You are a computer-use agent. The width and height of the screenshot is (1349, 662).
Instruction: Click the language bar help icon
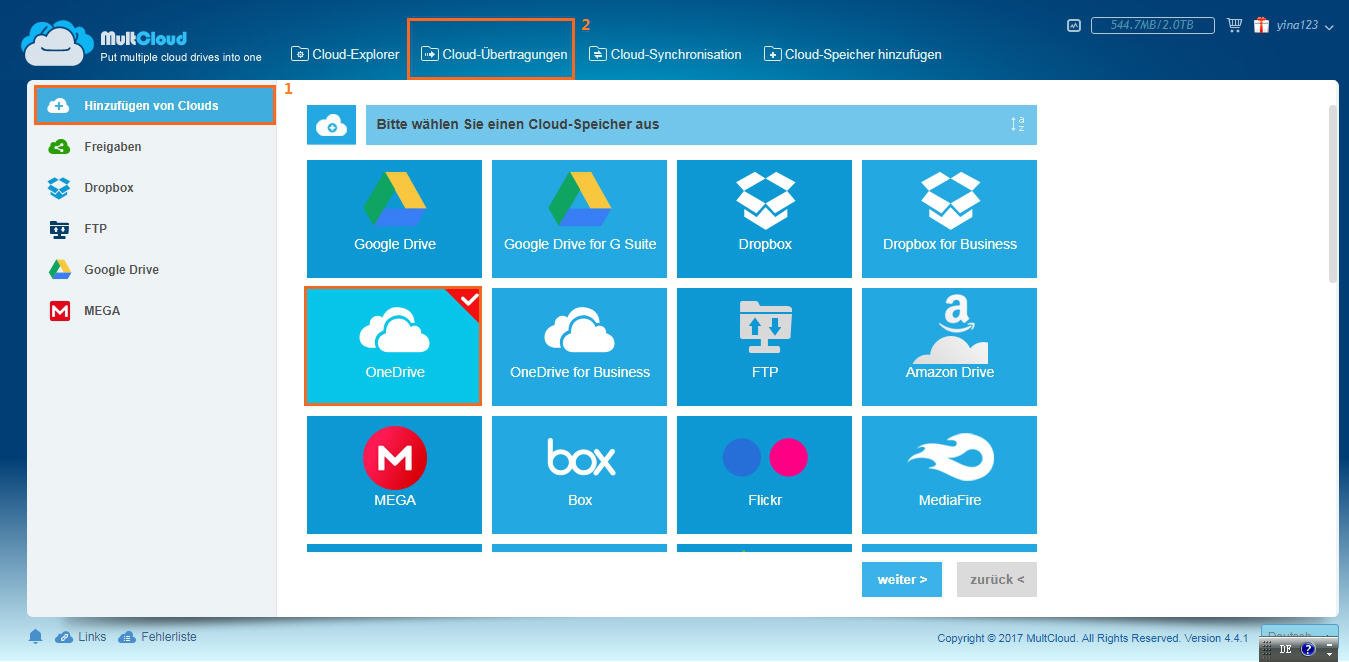pyautogui.click(x=1308, y=649)
